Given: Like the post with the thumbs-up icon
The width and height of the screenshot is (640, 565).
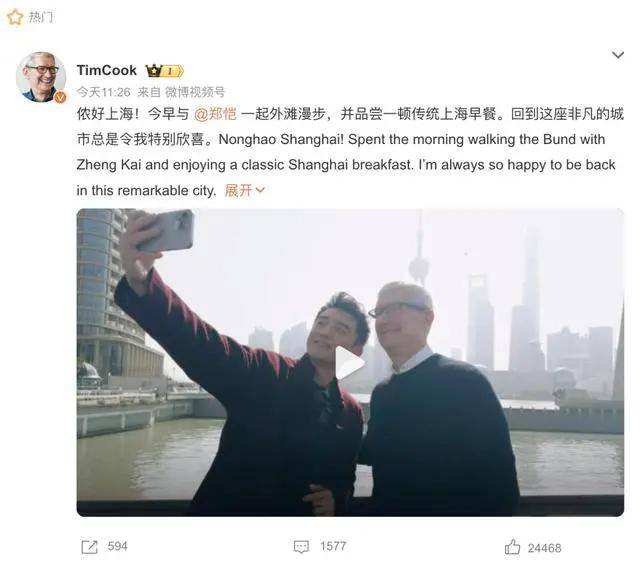Looking at the screenshot, I should click(512, 547).
